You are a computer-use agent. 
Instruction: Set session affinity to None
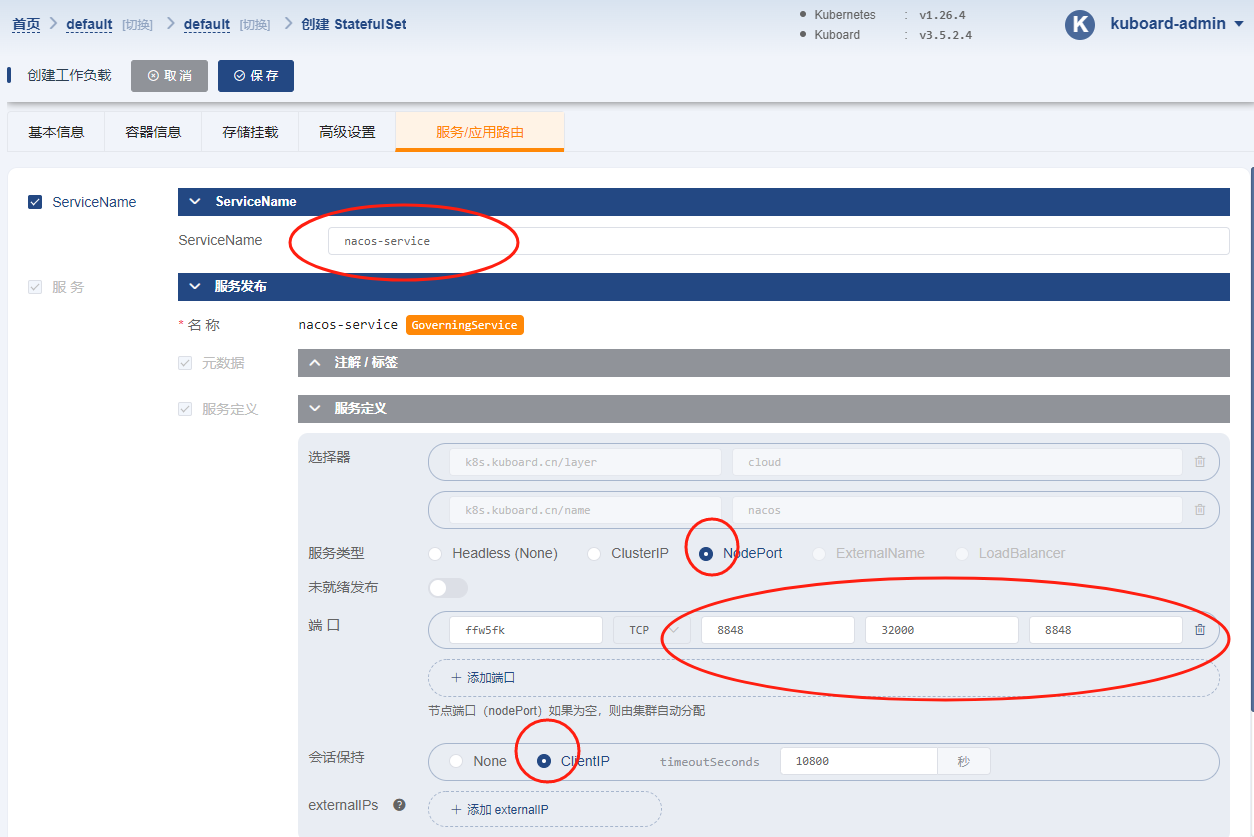(456, 762)
